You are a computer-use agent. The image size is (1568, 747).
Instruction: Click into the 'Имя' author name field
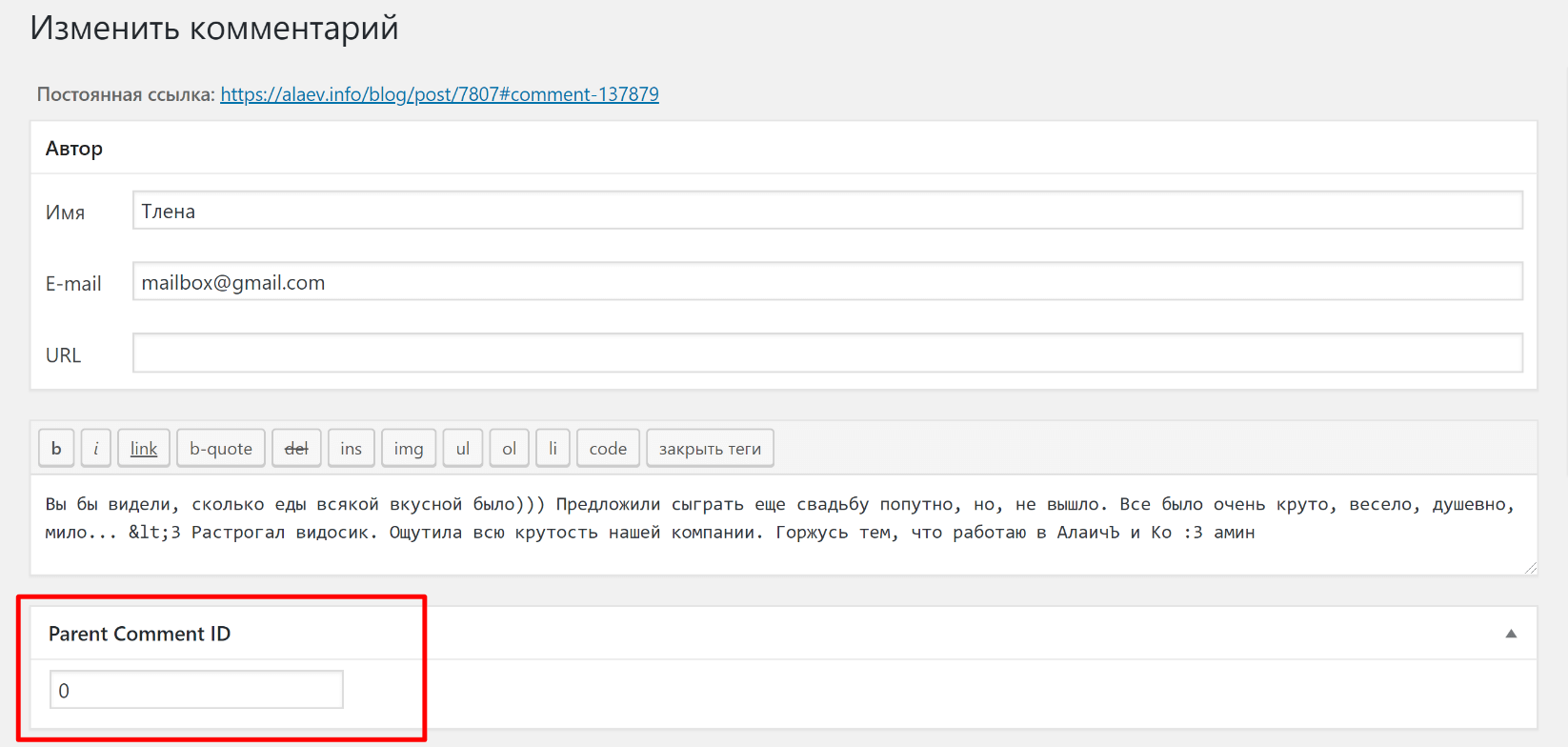tap(827, 211)
